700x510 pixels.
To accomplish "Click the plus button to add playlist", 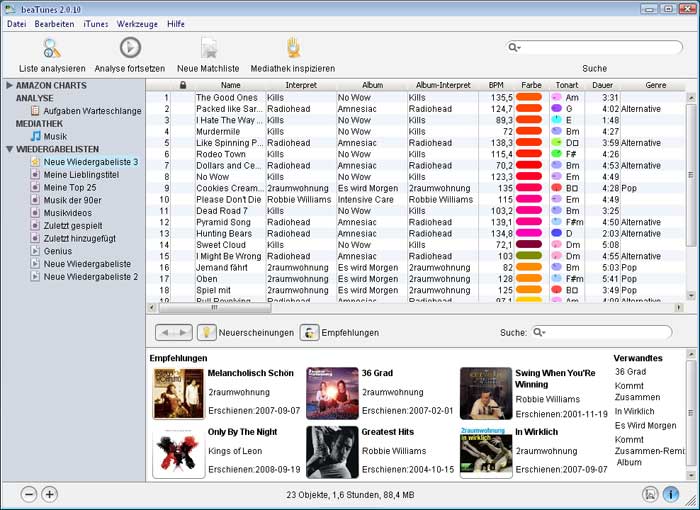I will point(50,494).
